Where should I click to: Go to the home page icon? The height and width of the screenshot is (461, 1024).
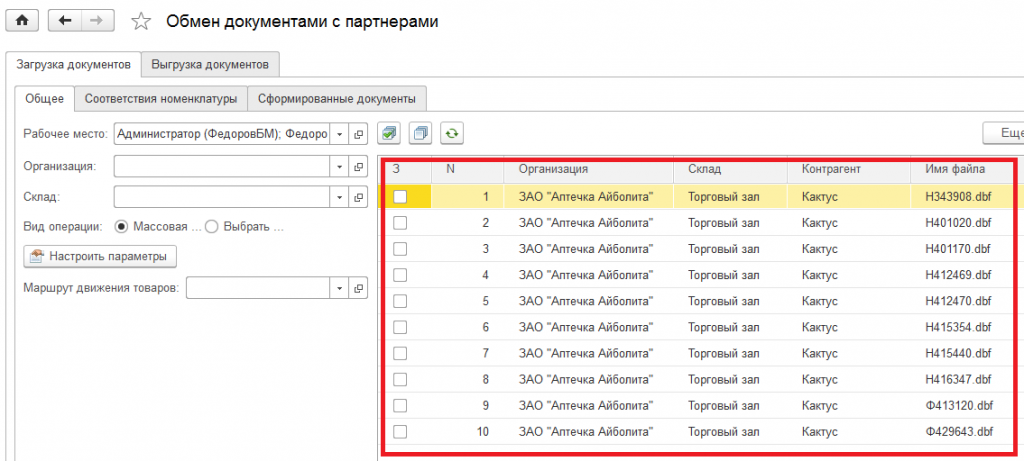pyautogui.click(x=22, y=21)
